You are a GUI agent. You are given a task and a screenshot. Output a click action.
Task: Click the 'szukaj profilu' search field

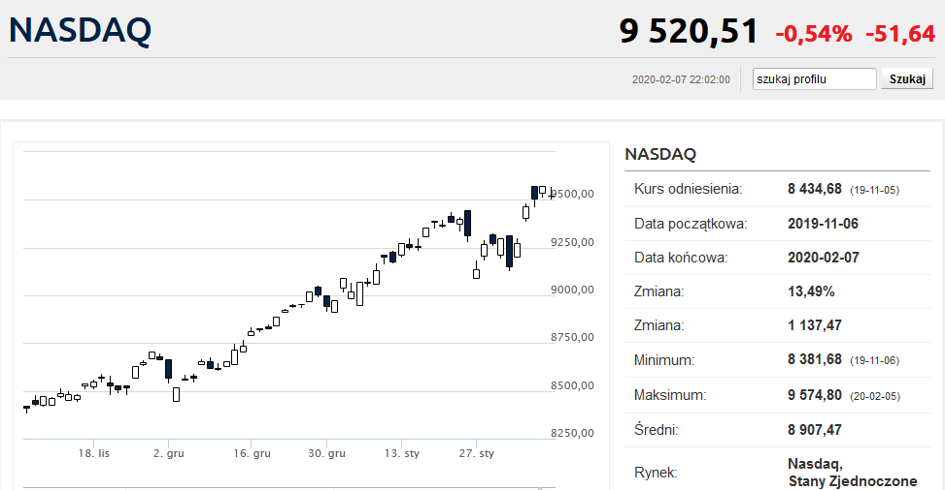(x=814, y=79)
